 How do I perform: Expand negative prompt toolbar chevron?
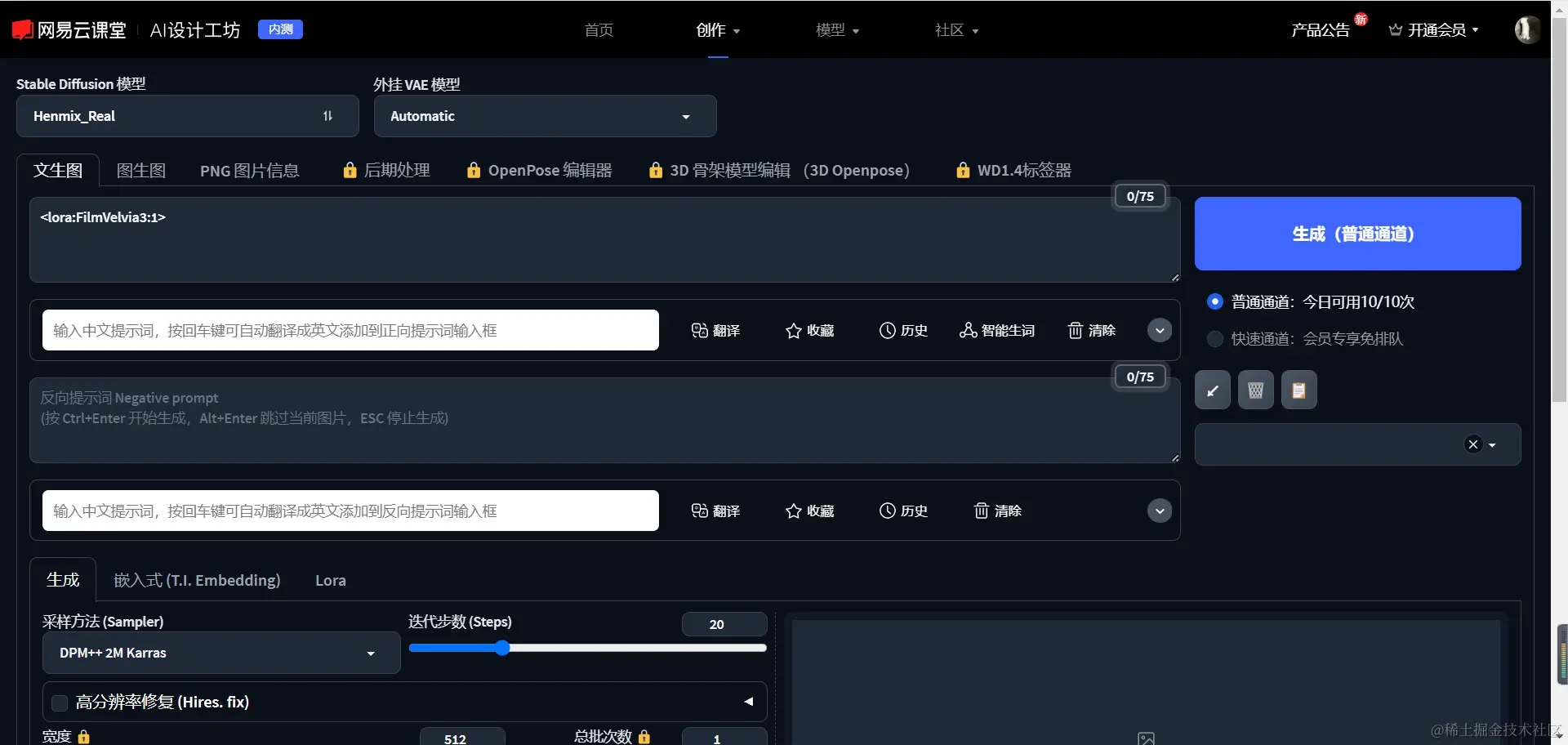[1160, 511]
